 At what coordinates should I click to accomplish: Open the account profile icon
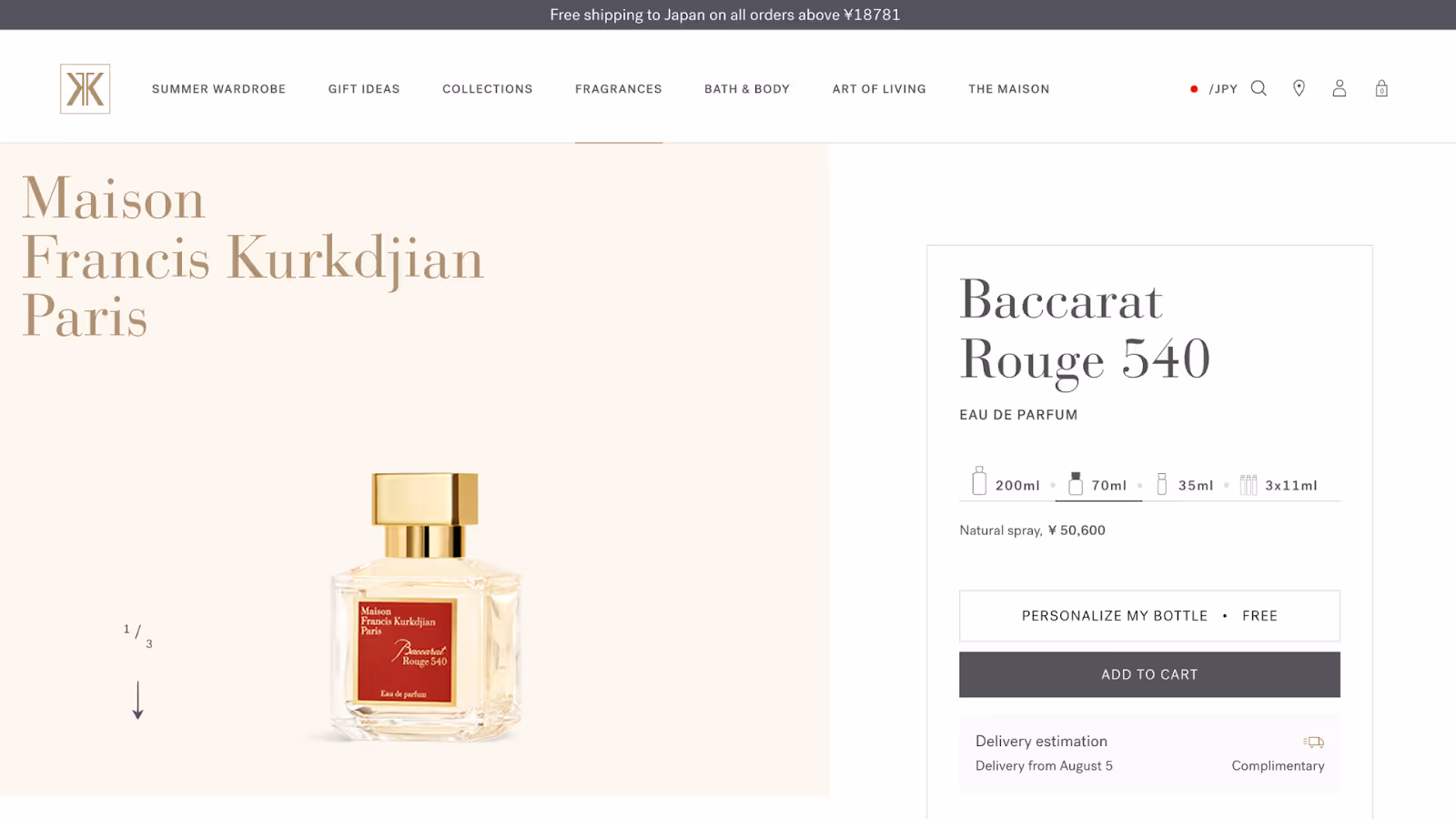coord(1339,88)
